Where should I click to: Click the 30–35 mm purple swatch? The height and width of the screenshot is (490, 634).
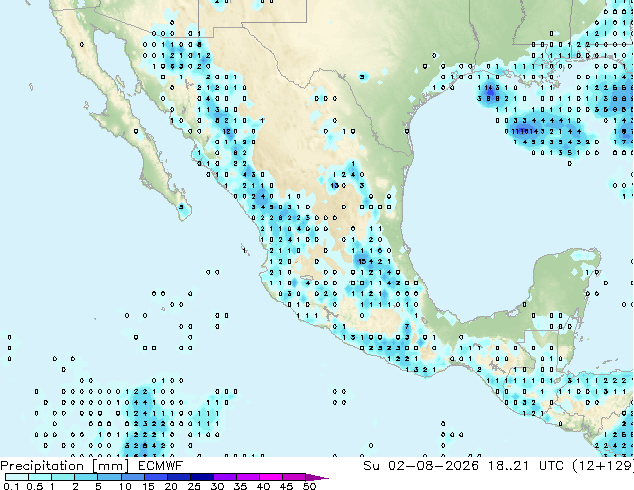[x=224, y=477]
